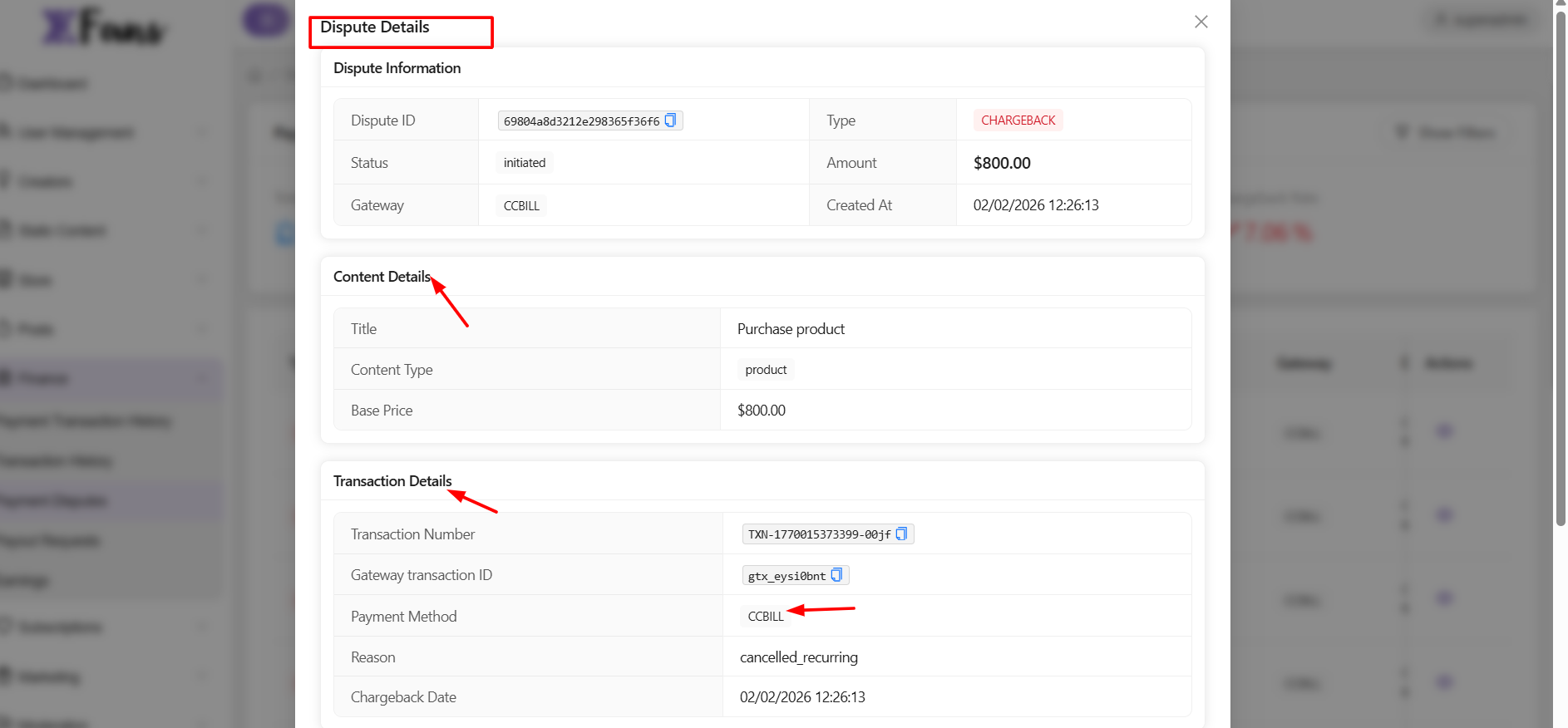Click the TXN-1770015373399-00jf transaction code
The image size is (1568, 728).
[x=818, y=534]
